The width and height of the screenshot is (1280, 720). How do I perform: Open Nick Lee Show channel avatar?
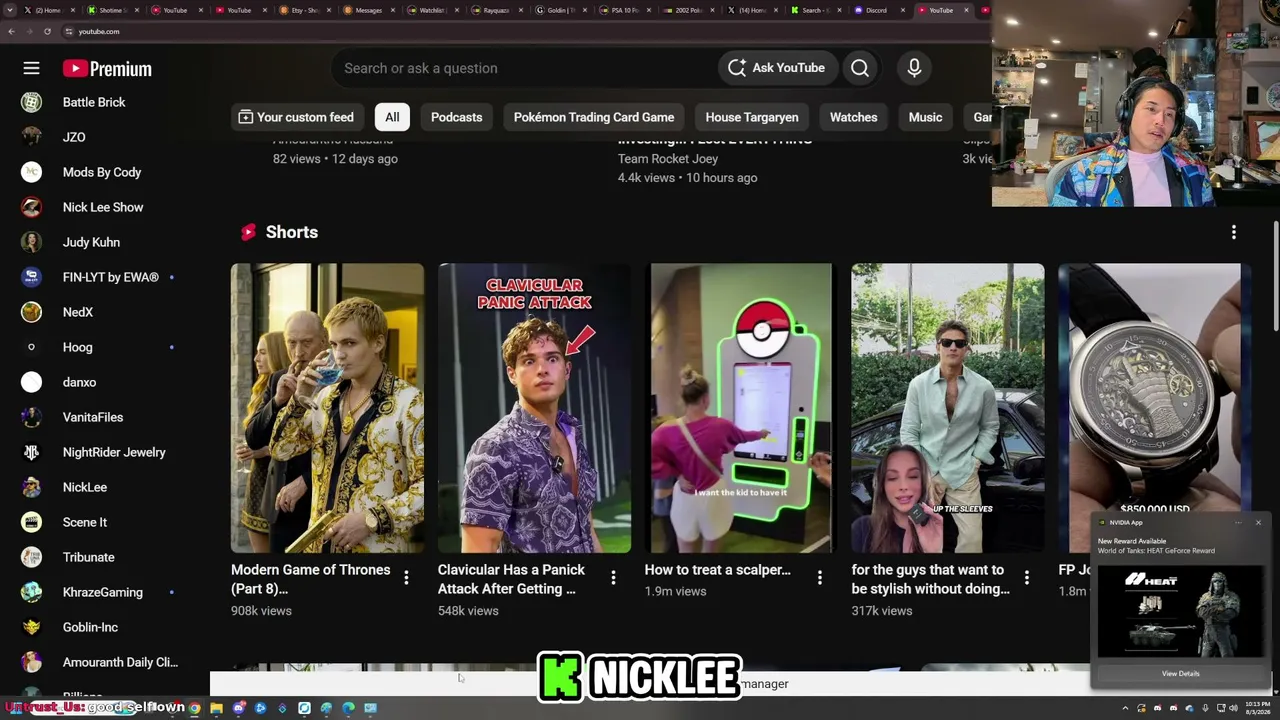31,207
